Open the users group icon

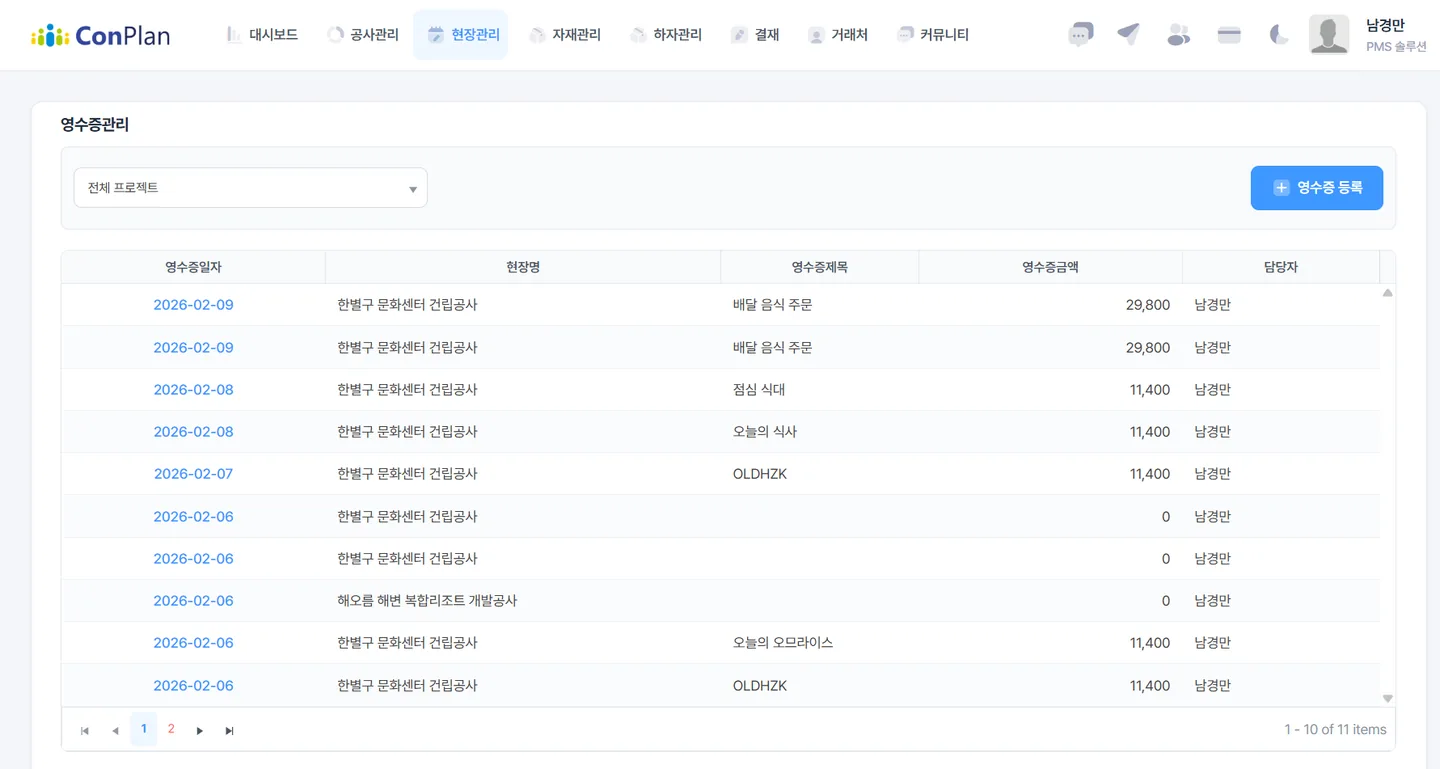pos(1179,35)
